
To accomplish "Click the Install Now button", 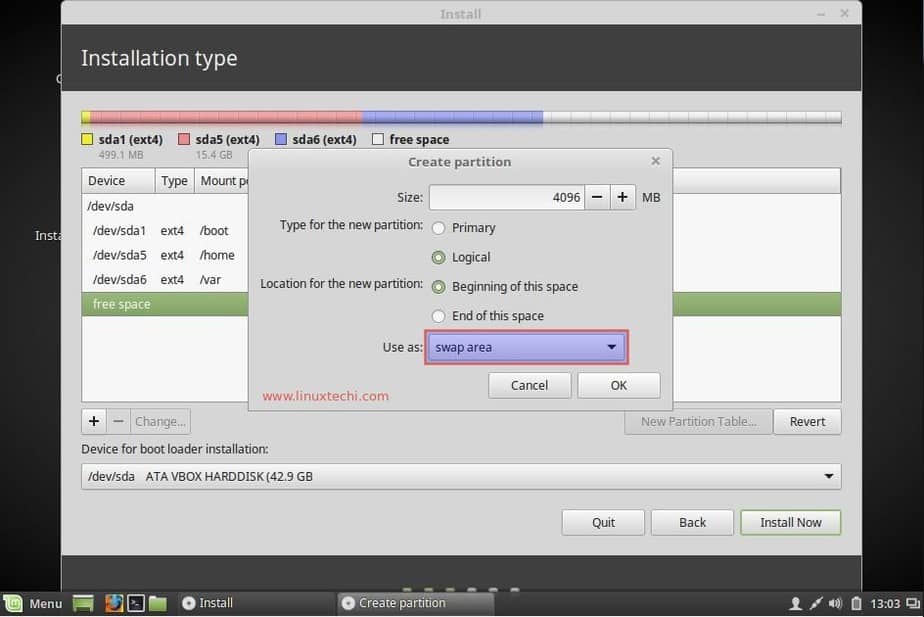I will [790, 522].
